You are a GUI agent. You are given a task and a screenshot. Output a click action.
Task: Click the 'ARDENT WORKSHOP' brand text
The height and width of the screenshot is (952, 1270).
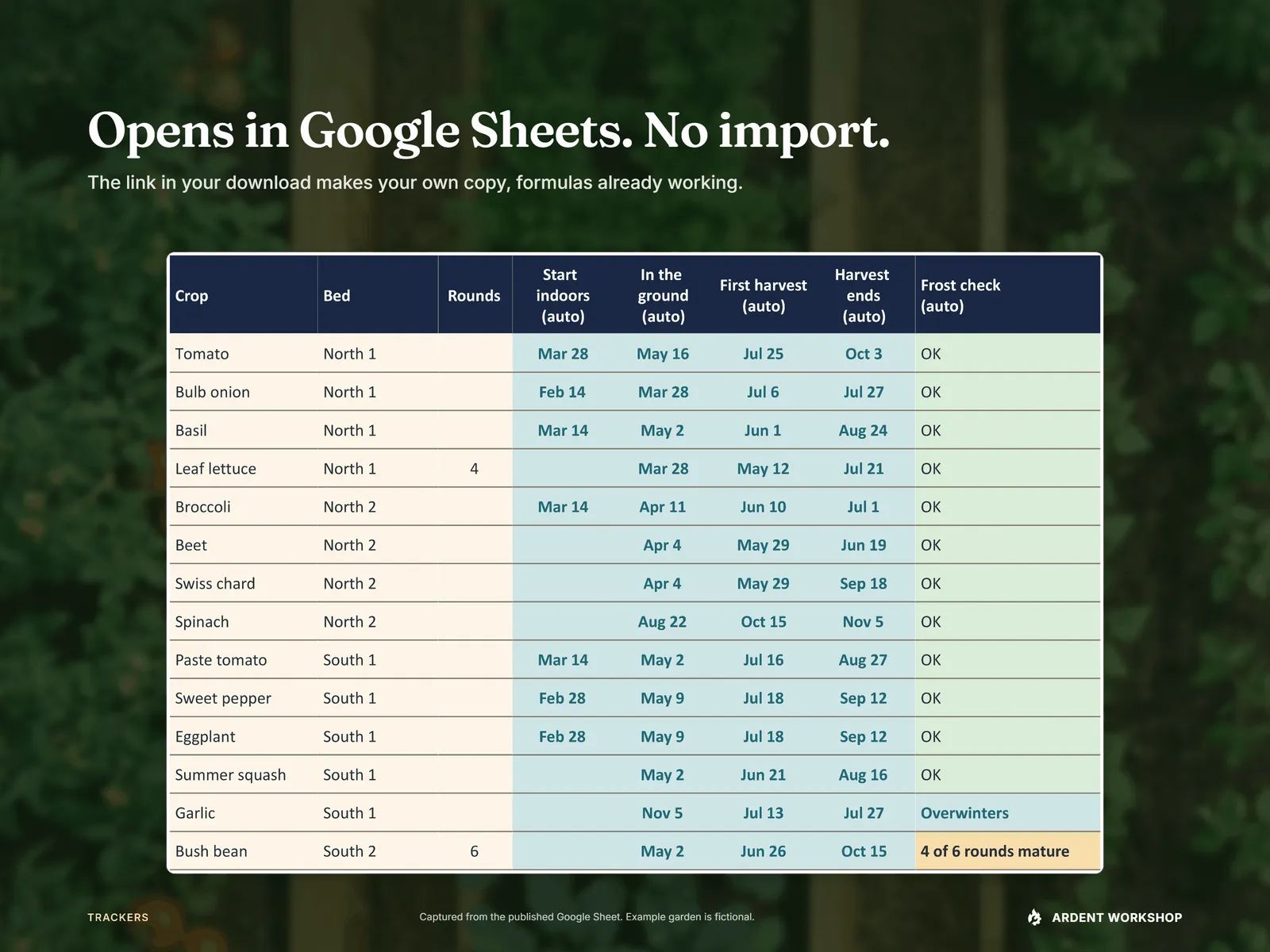click(1117, 917)
